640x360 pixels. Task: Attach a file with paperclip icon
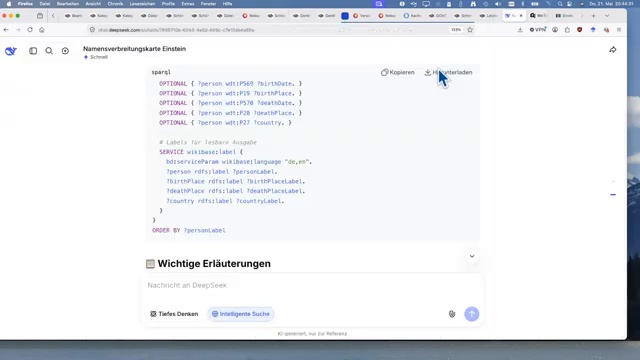point(452,314)
